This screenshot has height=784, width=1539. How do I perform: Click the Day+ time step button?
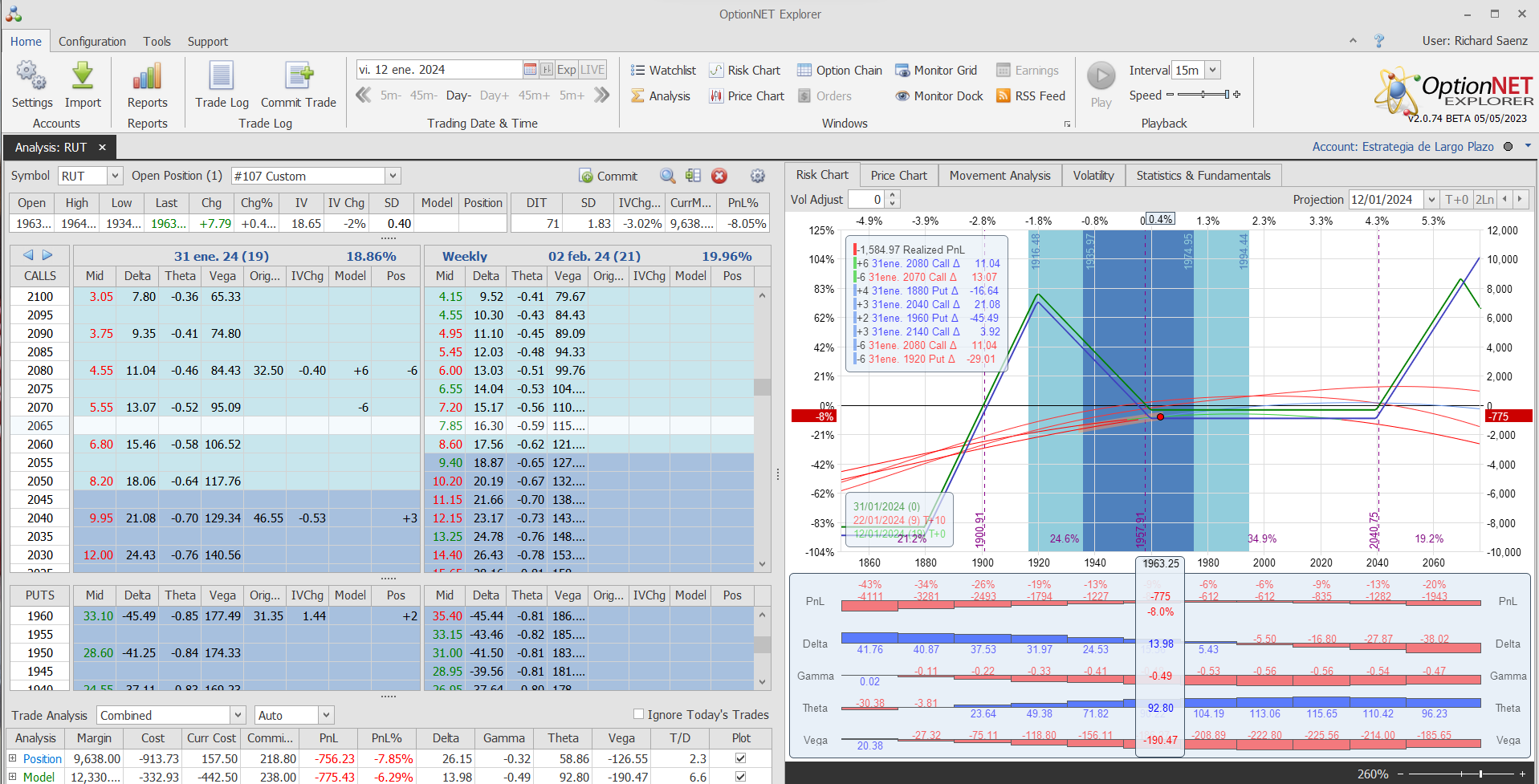495,95
